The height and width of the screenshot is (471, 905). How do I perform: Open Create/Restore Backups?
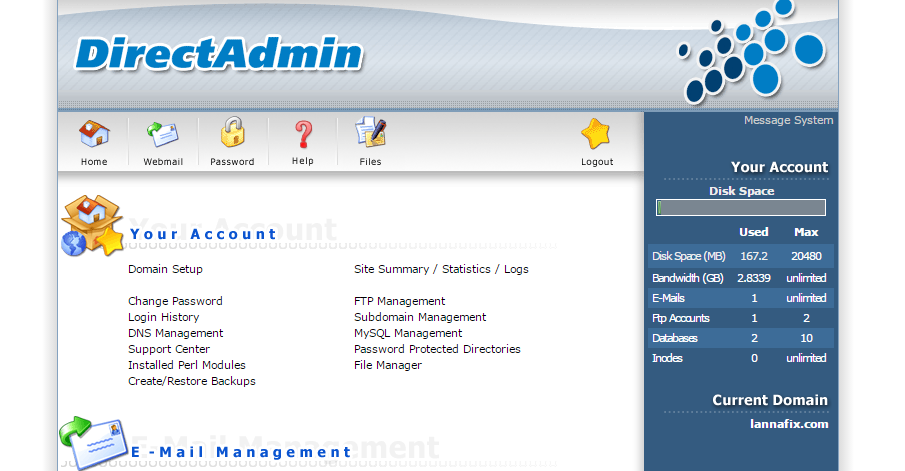192,381
